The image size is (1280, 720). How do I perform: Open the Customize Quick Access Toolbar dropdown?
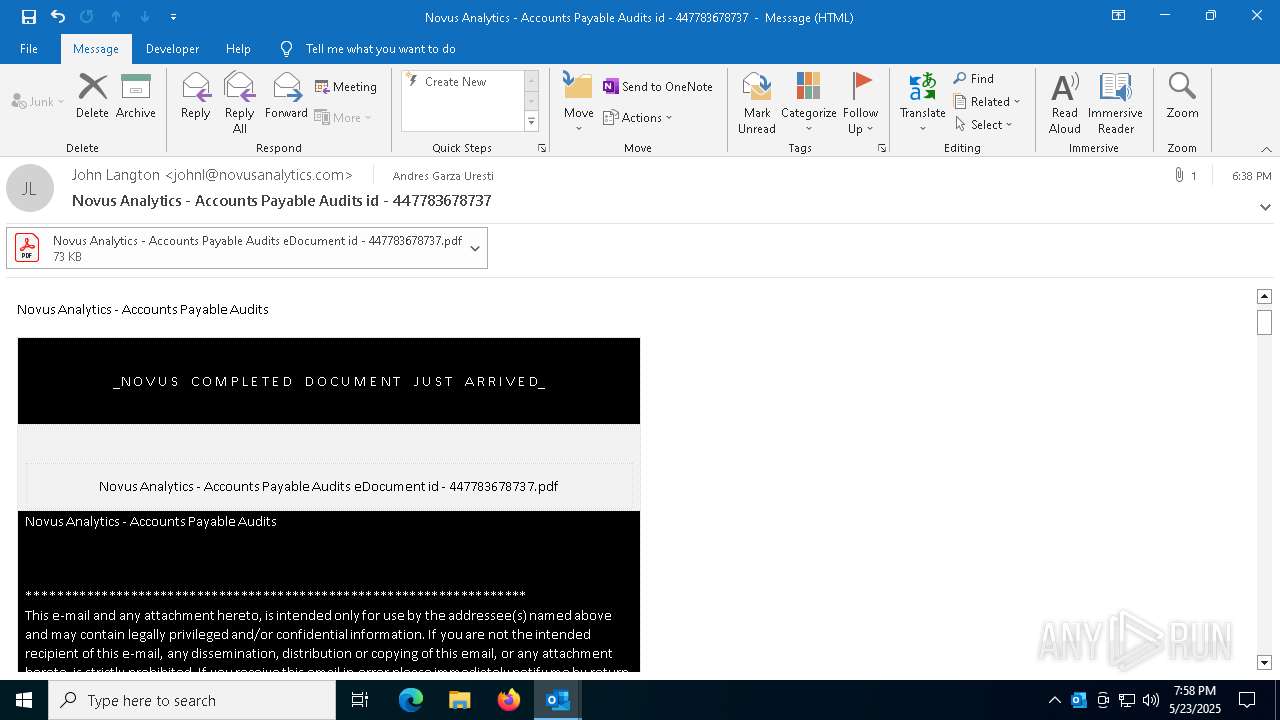[173, 17]
